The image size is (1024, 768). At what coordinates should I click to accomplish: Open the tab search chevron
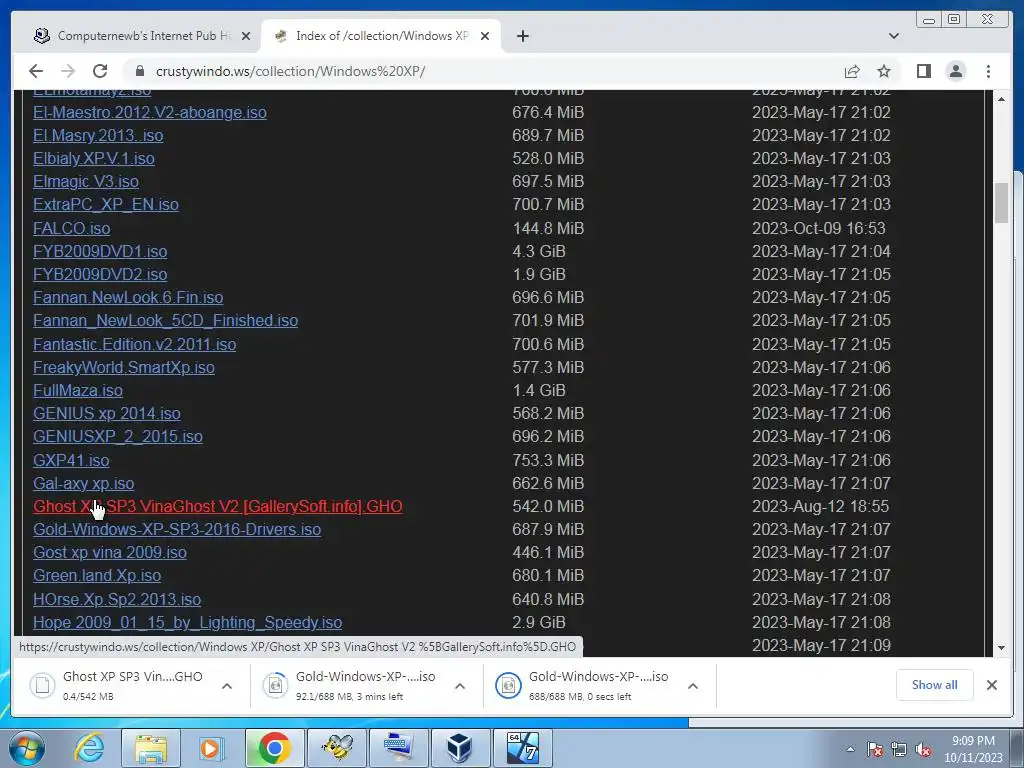click(894, 36)
